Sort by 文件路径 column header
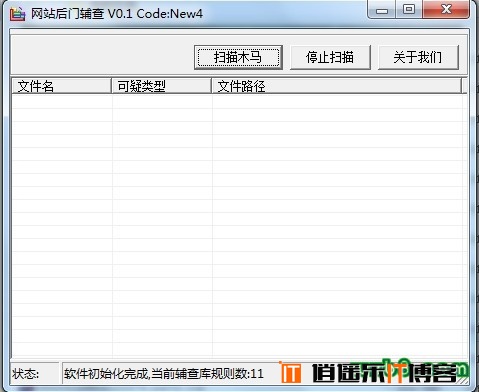 click(x=336, y=86)
